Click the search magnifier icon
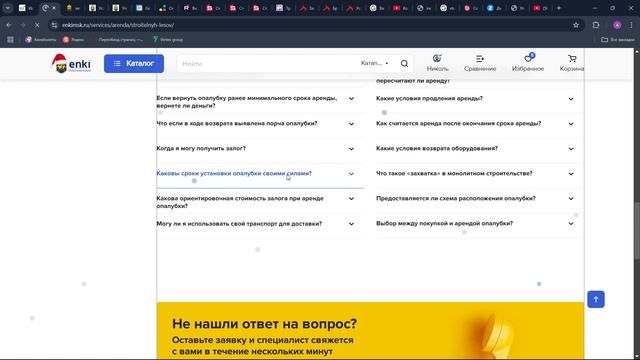Viewport: 640px width, 360px height. tap(404, 64)
